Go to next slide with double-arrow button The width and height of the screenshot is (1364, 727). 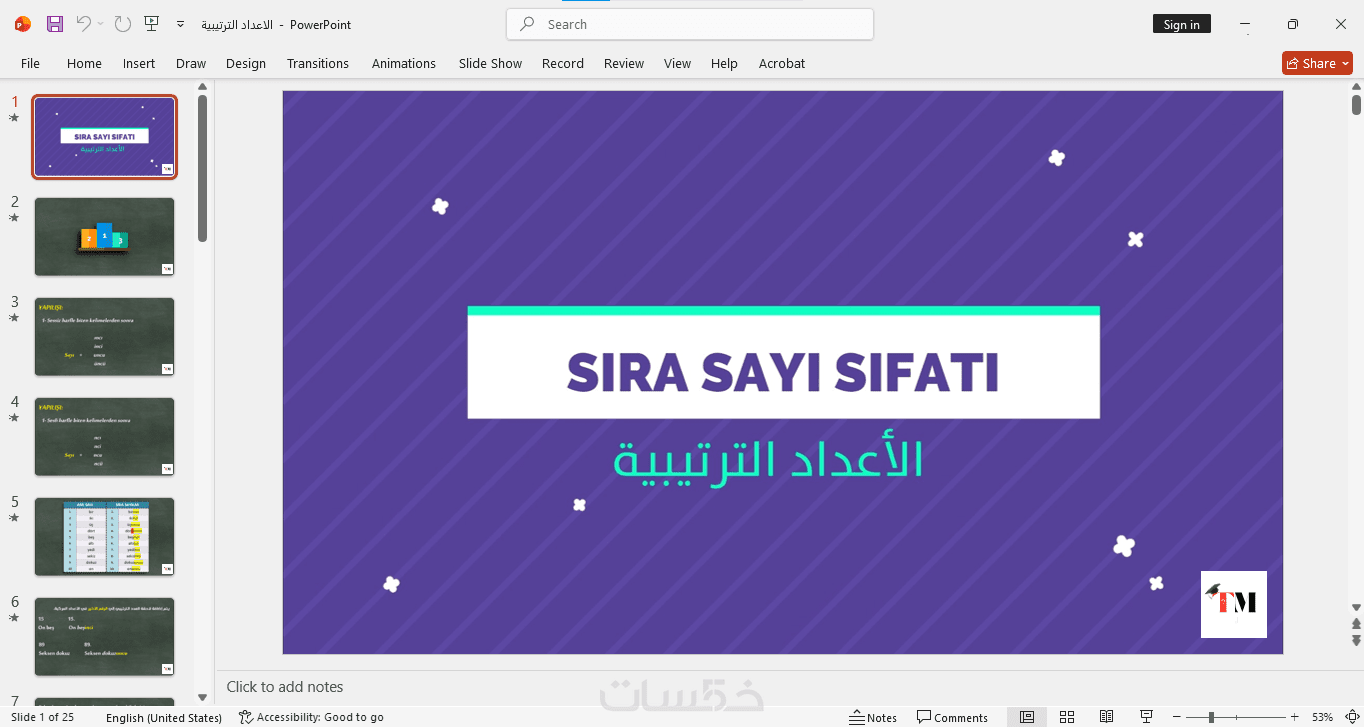(x=1356, y=640)
